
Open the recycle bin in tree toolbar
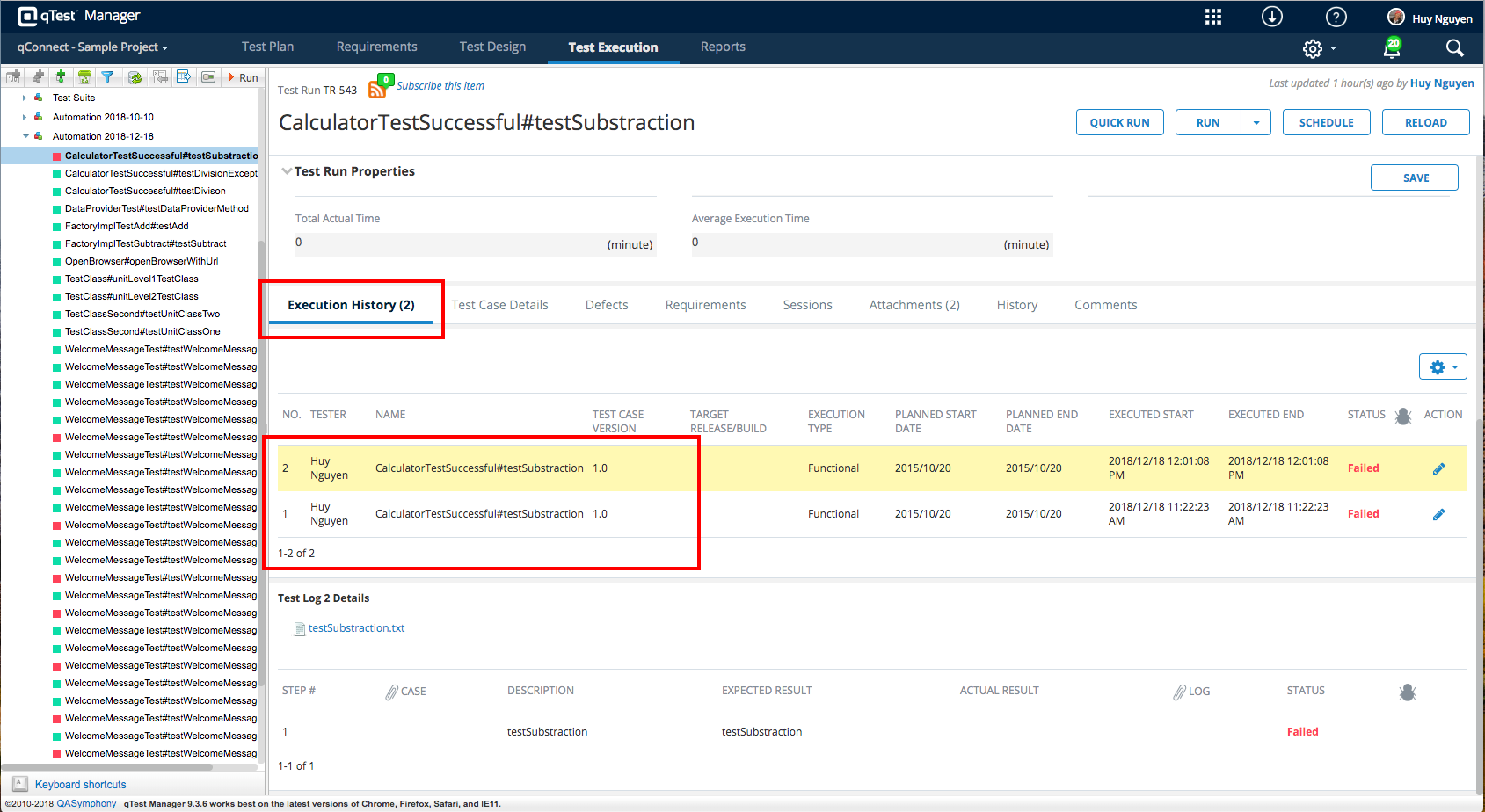point(84,77)
